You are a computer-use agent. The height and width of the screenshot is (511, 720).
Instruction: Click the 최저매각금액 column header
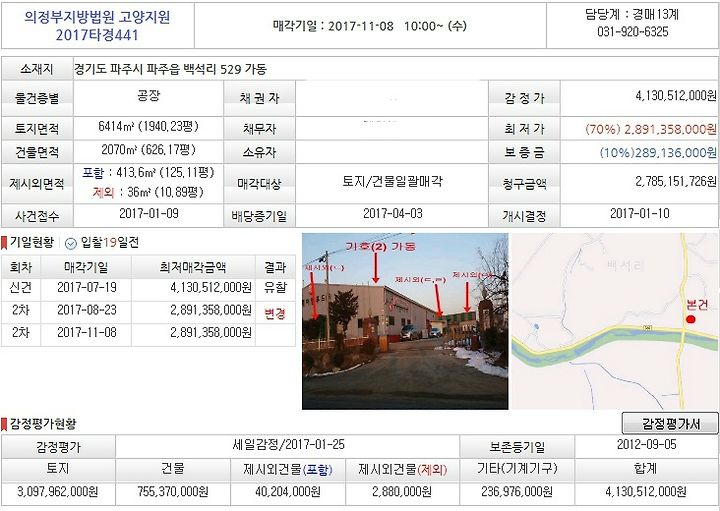[x=193, y=267]
